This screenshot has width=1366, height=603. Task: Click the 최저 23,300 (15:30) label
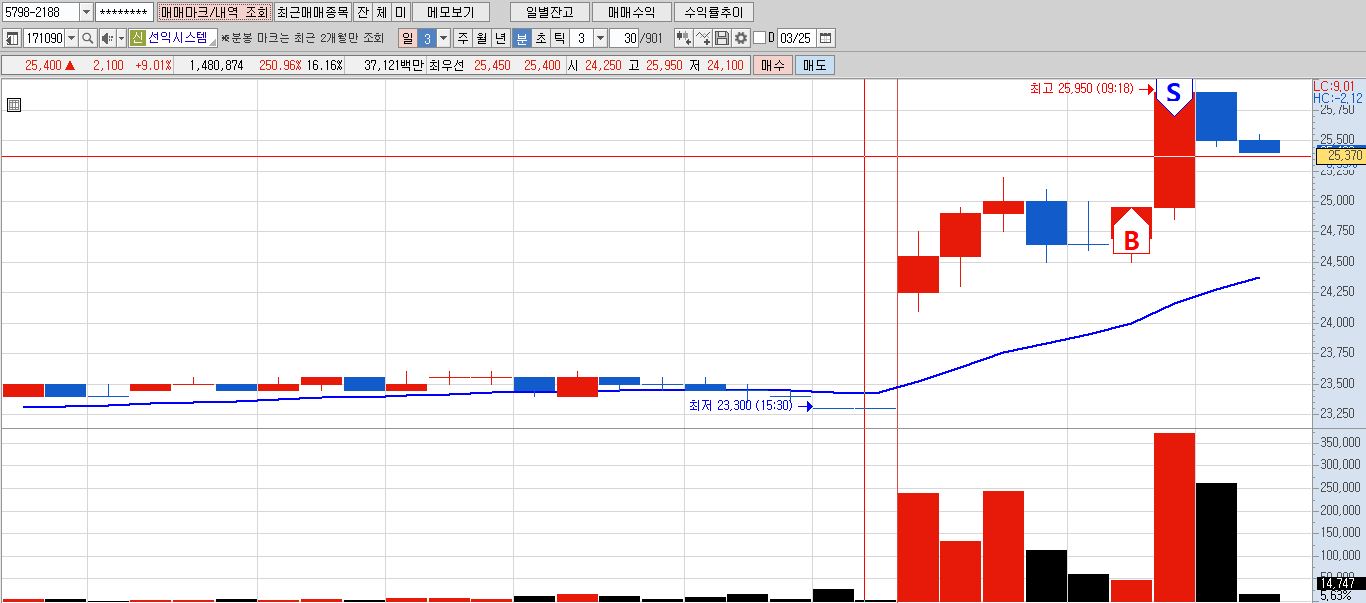[x=740, y=406]
